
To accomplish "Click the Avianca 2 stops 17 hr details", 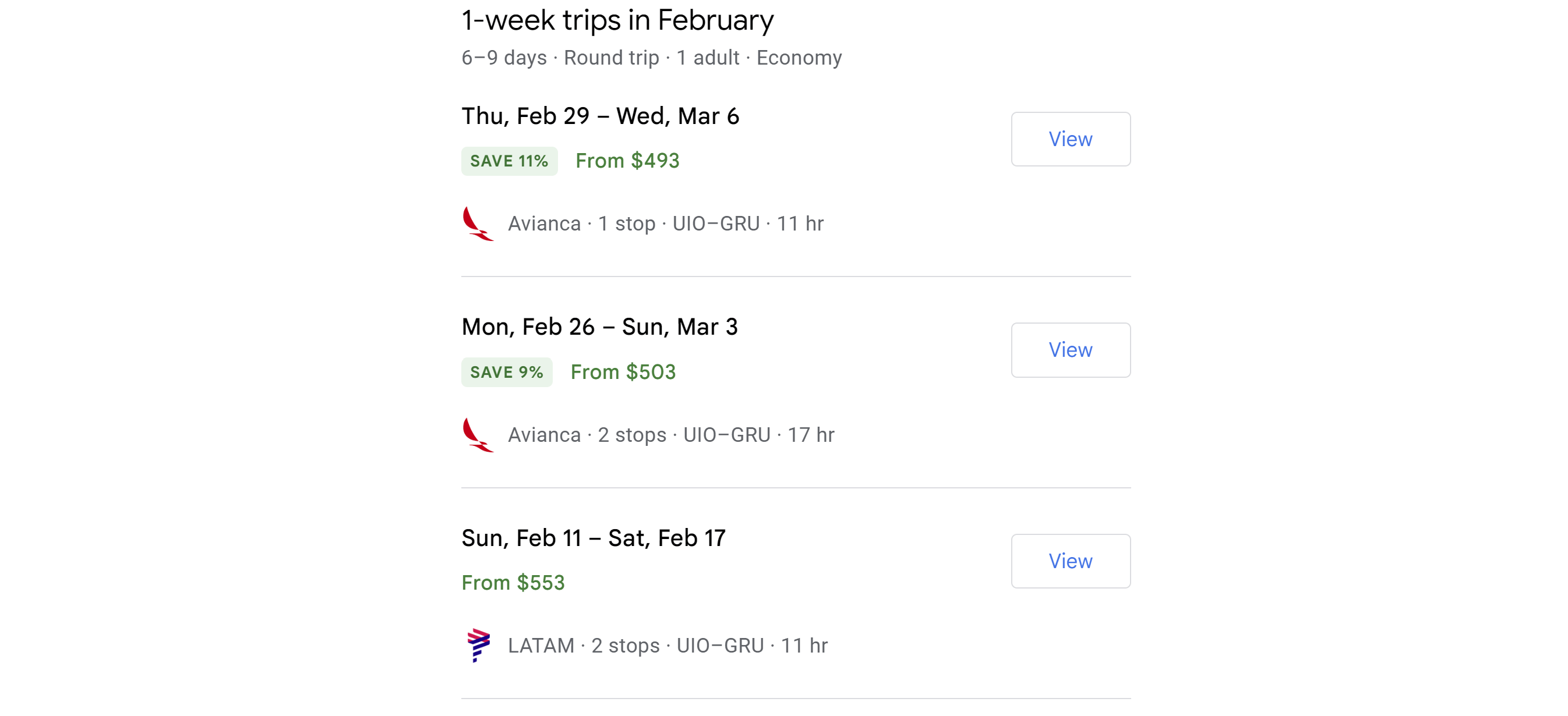I will point(671,435).
